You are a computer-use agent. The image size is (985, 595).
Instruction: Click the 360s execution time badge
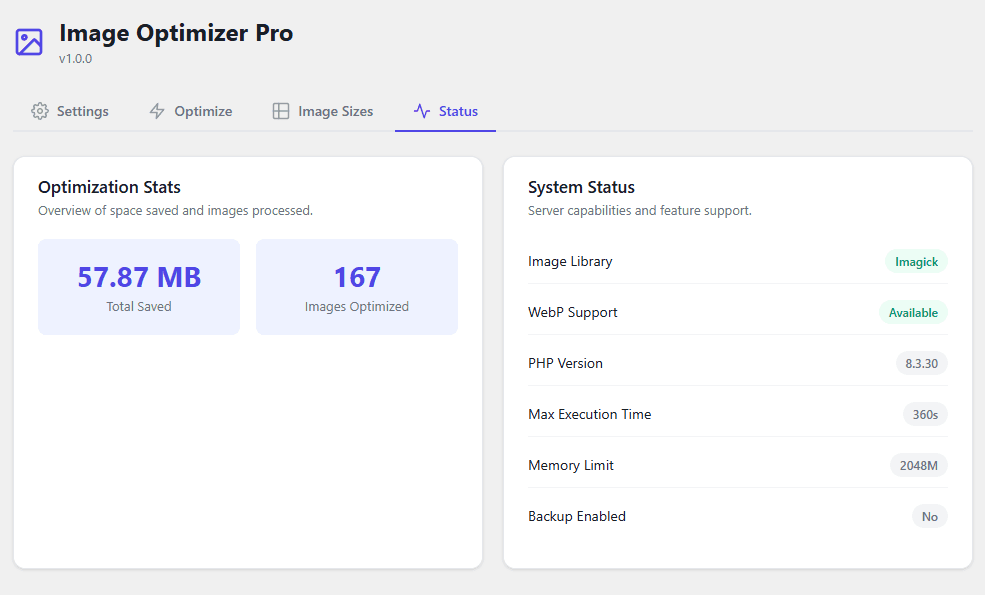(925, 415)
